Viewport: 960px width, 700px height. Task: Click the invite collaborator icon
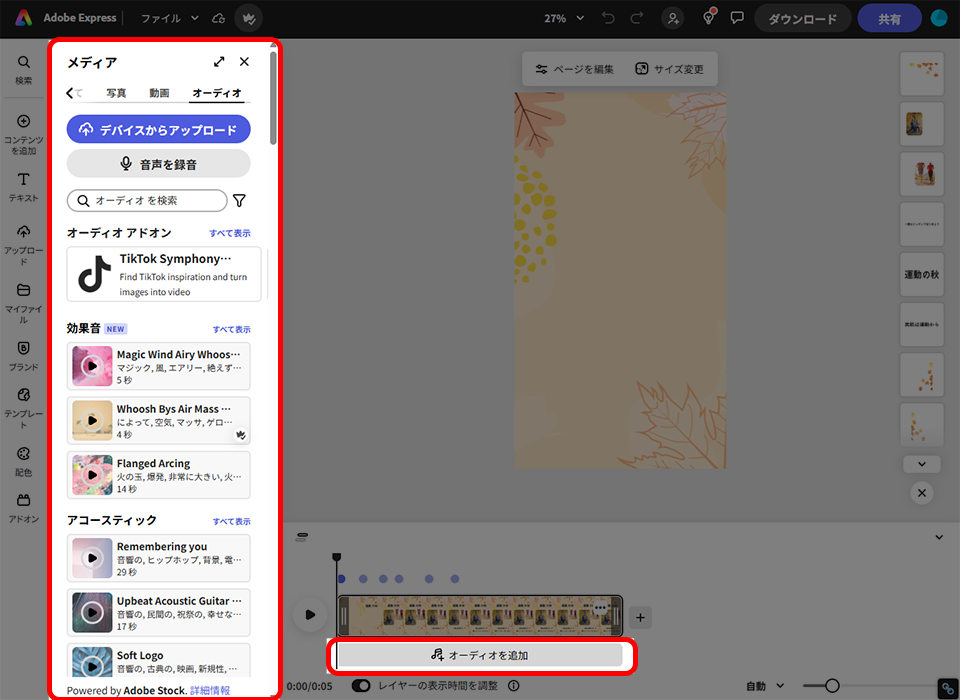pos(674,18)
